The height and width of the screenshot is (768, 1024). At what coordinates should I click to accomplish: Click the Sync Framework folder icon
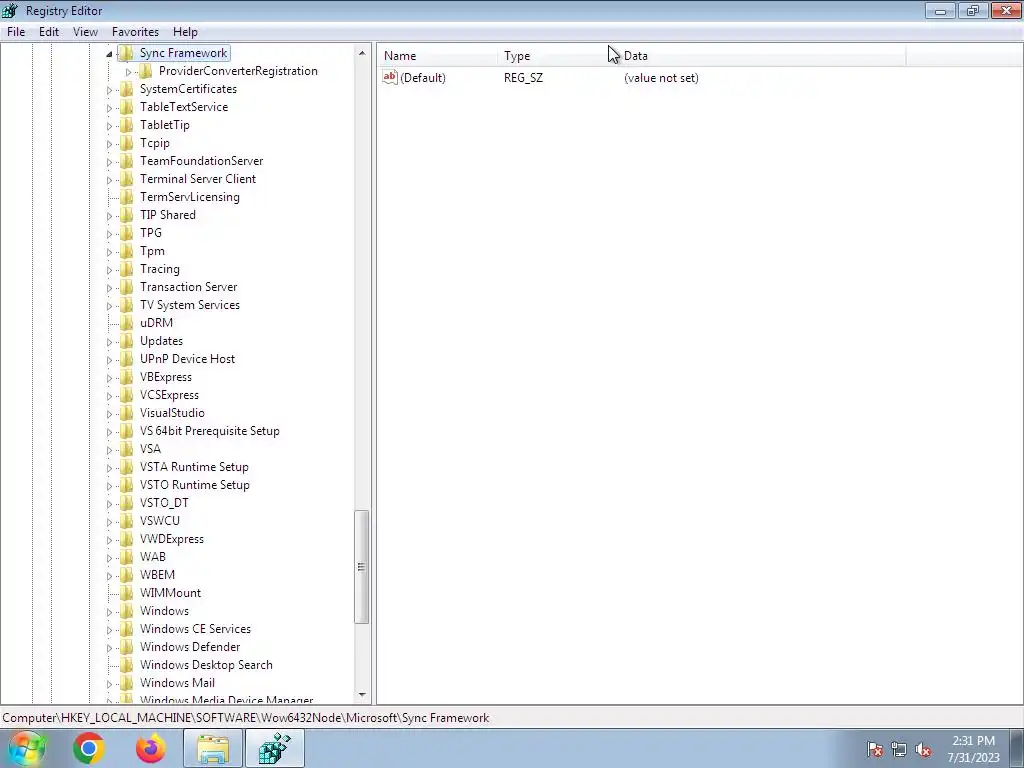[126, 53]
